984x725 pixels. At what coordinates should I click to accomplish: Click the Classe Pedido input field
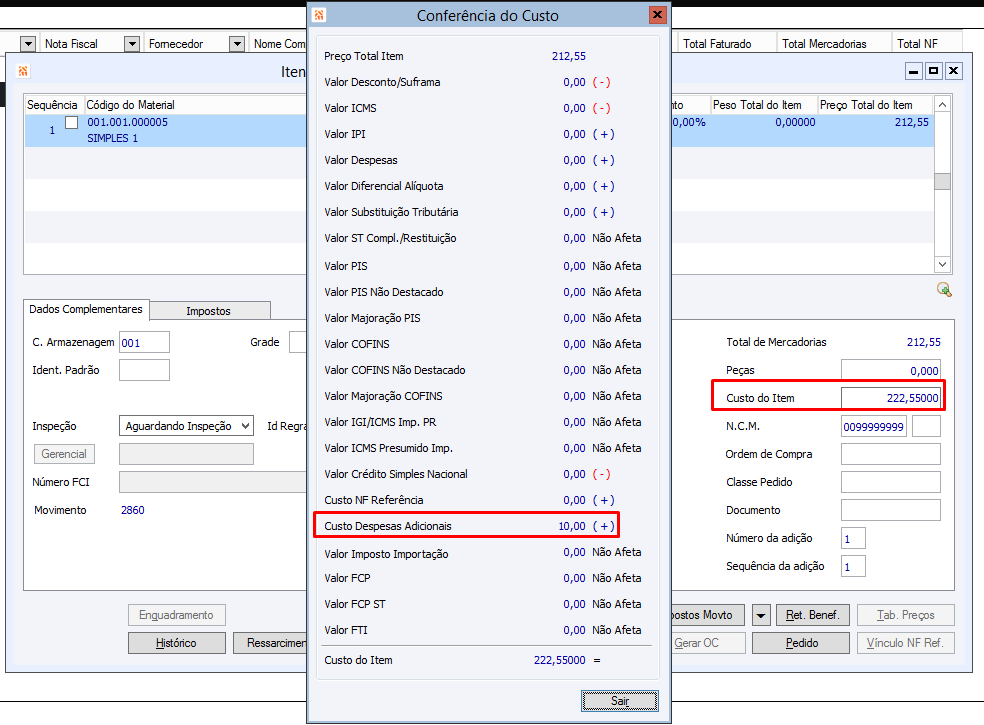(x=890, y=482)
